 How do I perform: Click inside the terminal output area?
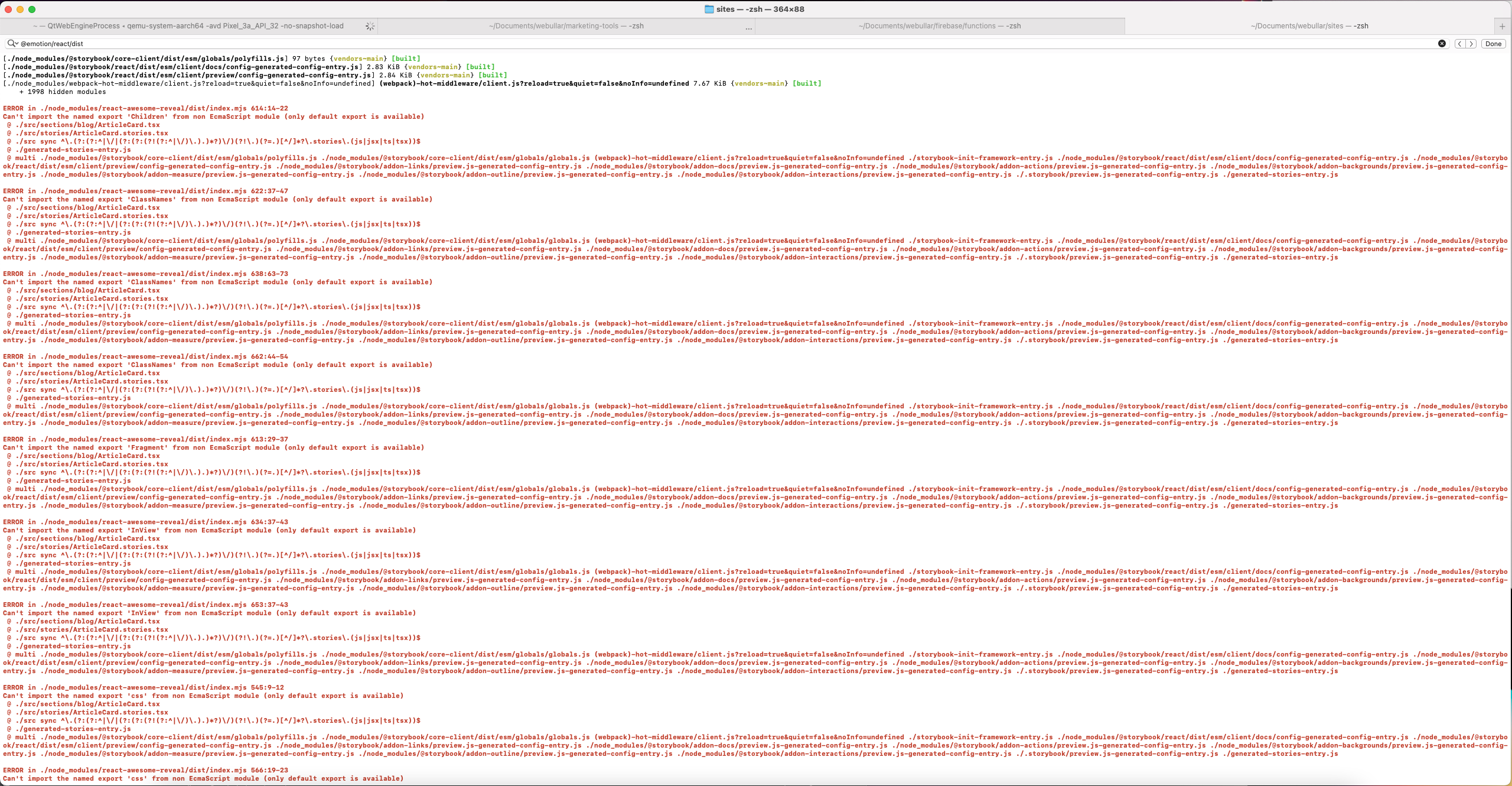point(756,414)
